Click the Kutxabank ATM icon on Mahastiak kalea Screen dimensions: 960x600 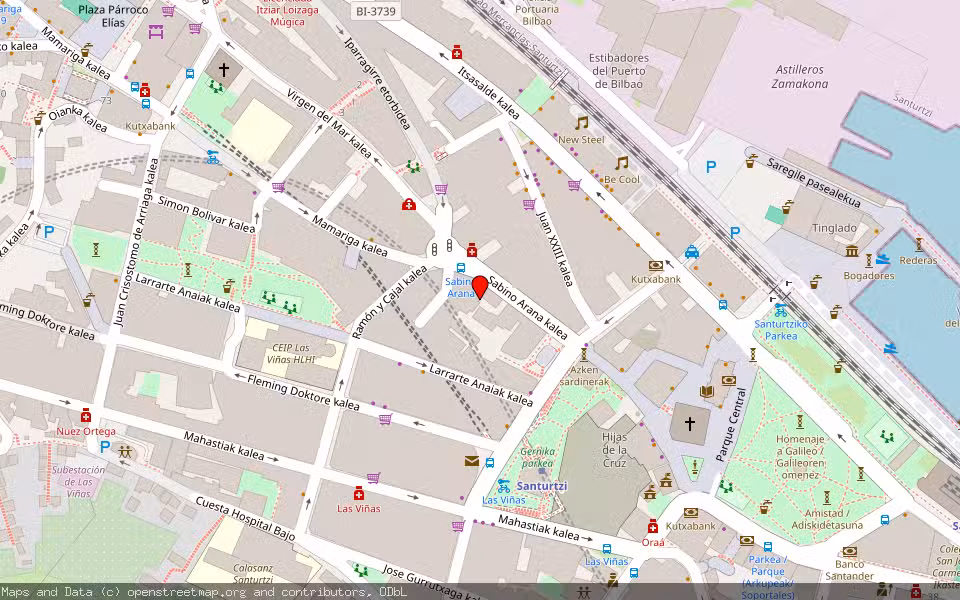(x=691, y=513)
